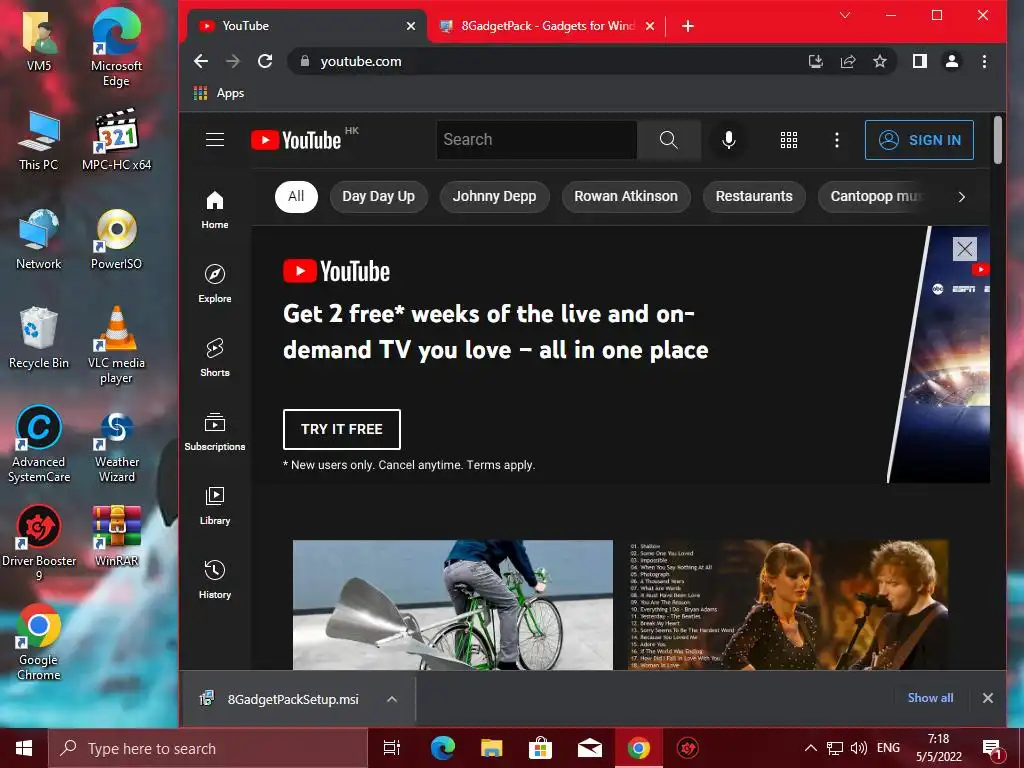Dismiss the YouTube TV promo banner

tap(965, 249)
